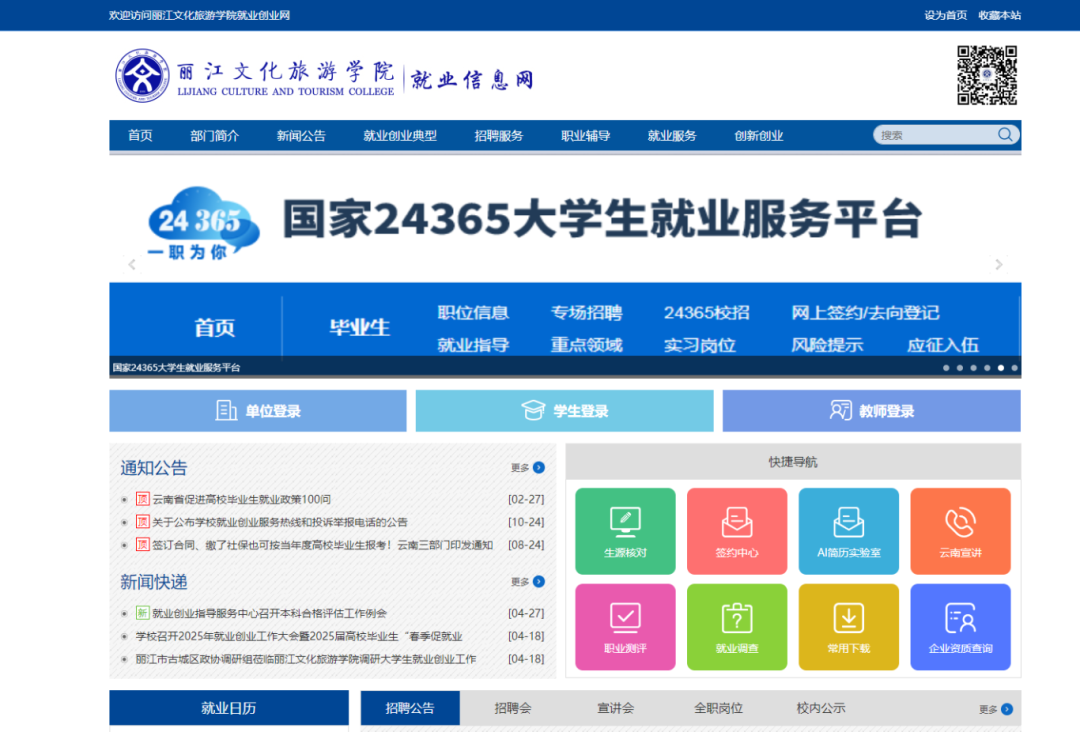Open 云南省促进高校毕业生就业政策100问 notice
The width and height of the screenshot is (1080, 732).
242,499
